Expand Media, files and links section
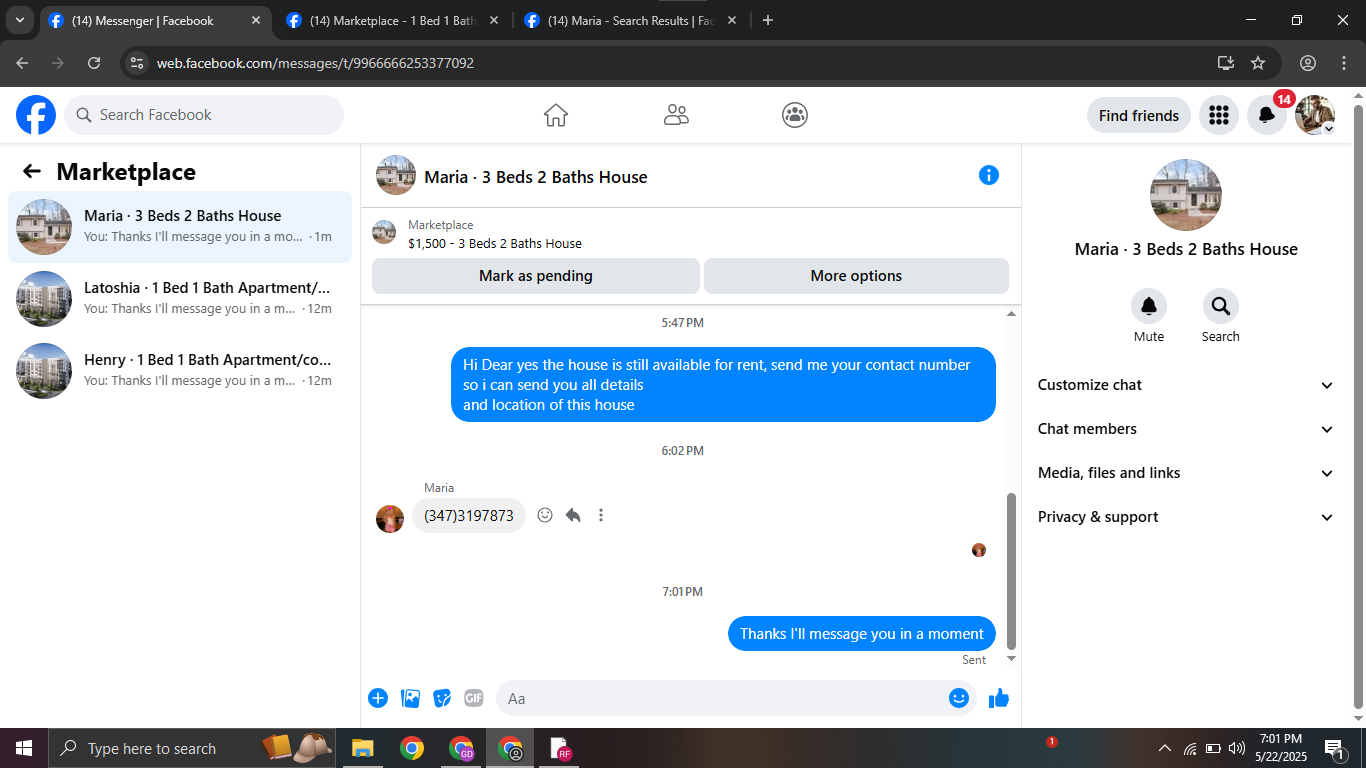 (x=1186, y=473)
